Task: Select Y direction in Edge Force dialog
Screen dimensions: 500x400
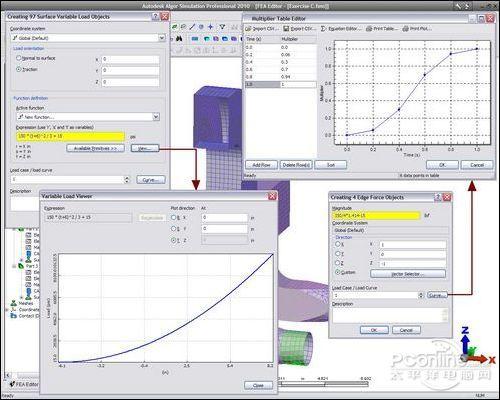Action: click(338, 254)
